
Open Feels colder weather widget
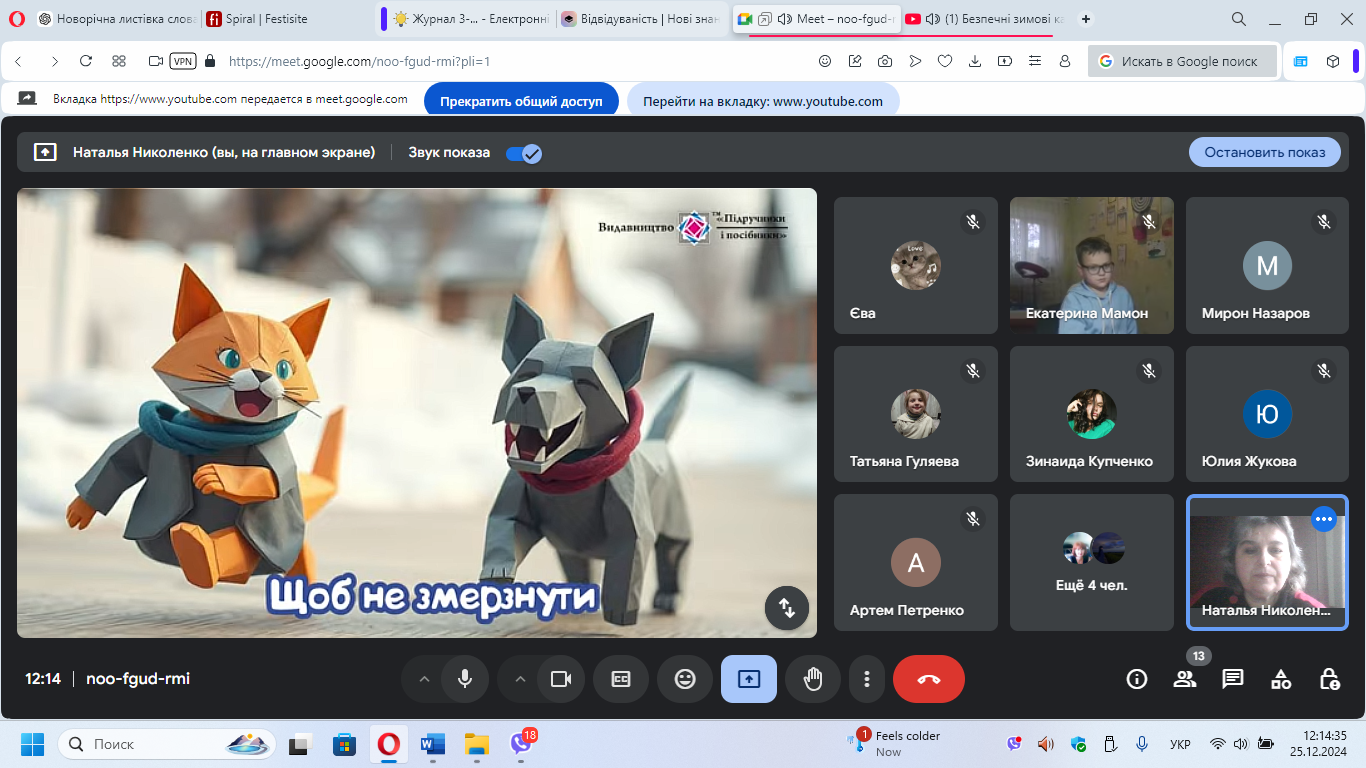[x=895, y=744]
